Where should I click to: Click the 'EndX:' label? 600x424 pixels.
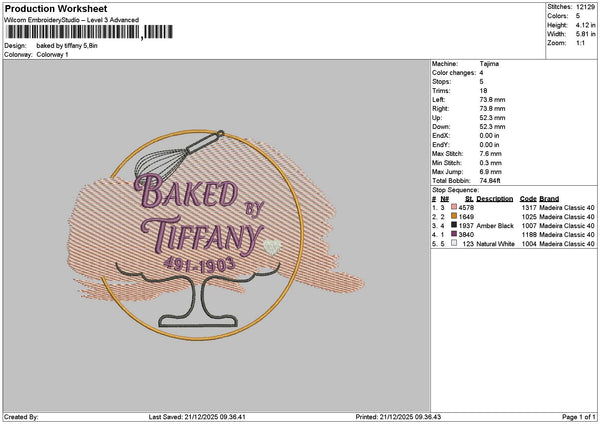point(441,136)
